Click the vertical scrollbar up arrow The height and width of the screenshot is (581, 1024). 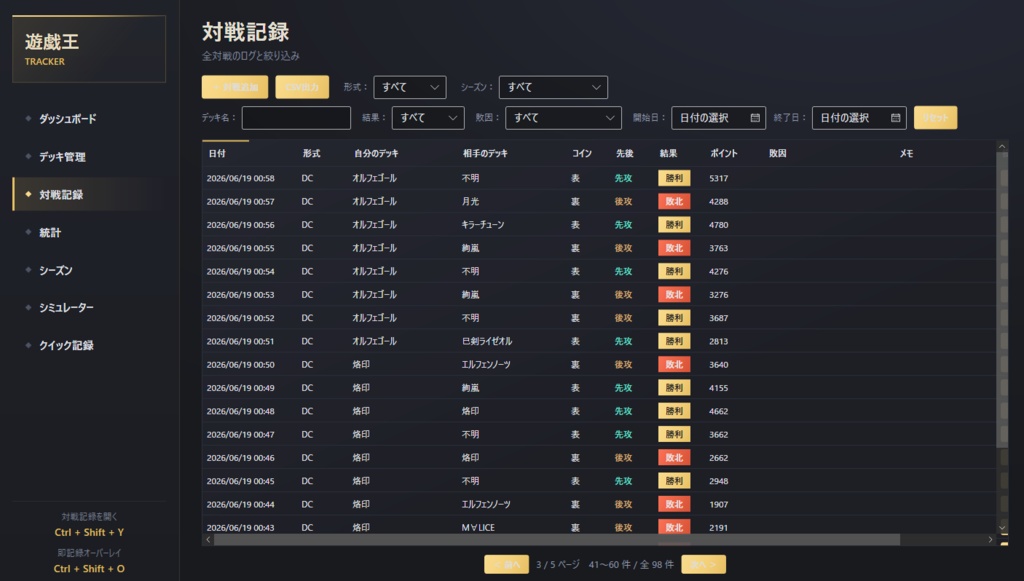(1002, 147)
